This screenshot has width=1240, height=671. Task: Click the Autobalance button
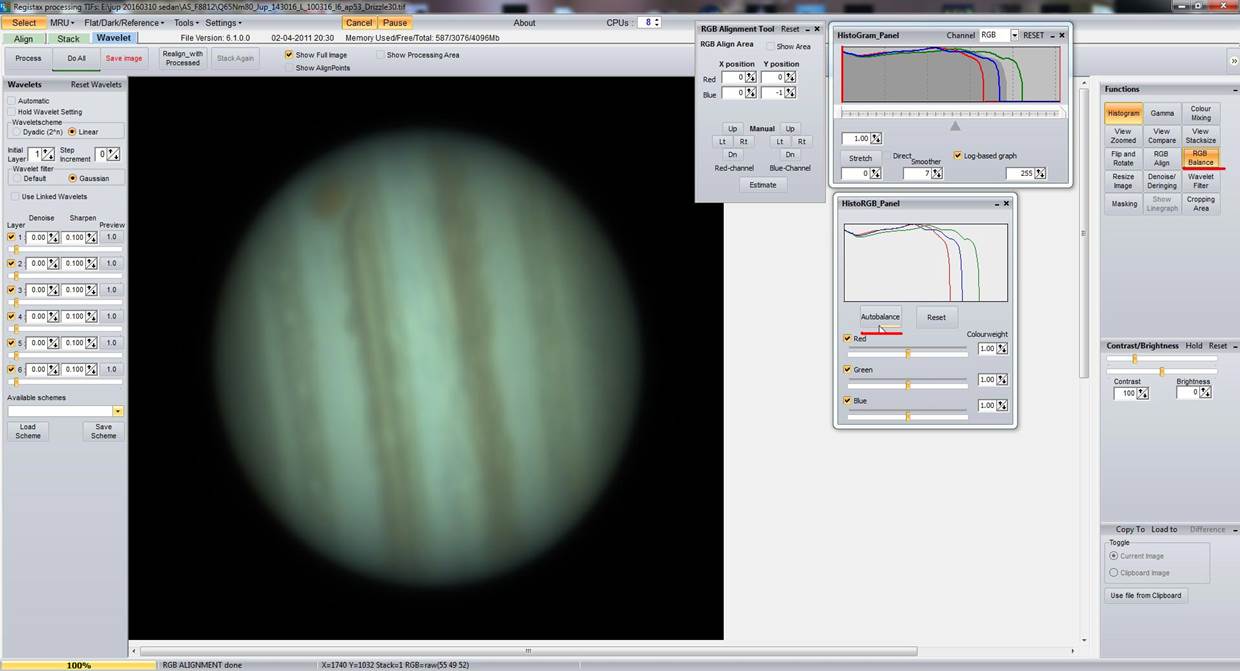(x=880, y=317)
